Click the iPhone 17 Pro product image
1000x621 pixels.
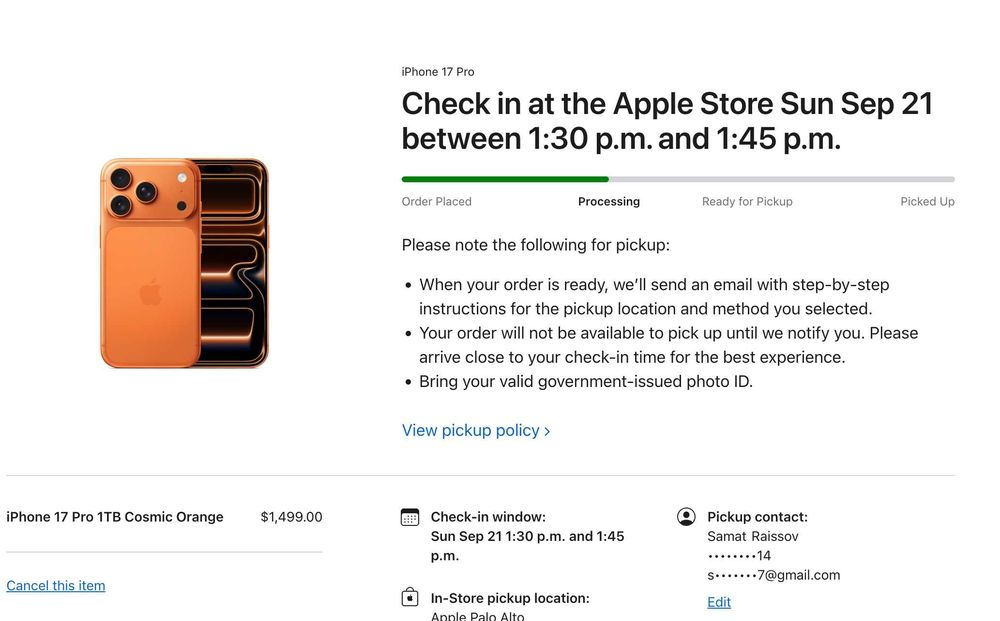tap(184, 263)
